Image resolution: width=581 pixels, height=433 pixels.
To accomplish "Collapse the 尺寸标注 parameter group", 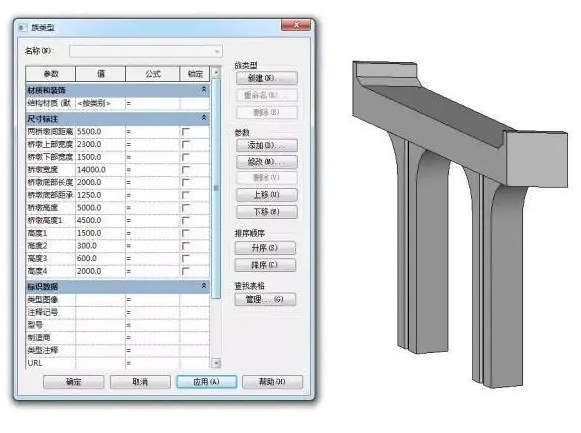I will point(203,118).
